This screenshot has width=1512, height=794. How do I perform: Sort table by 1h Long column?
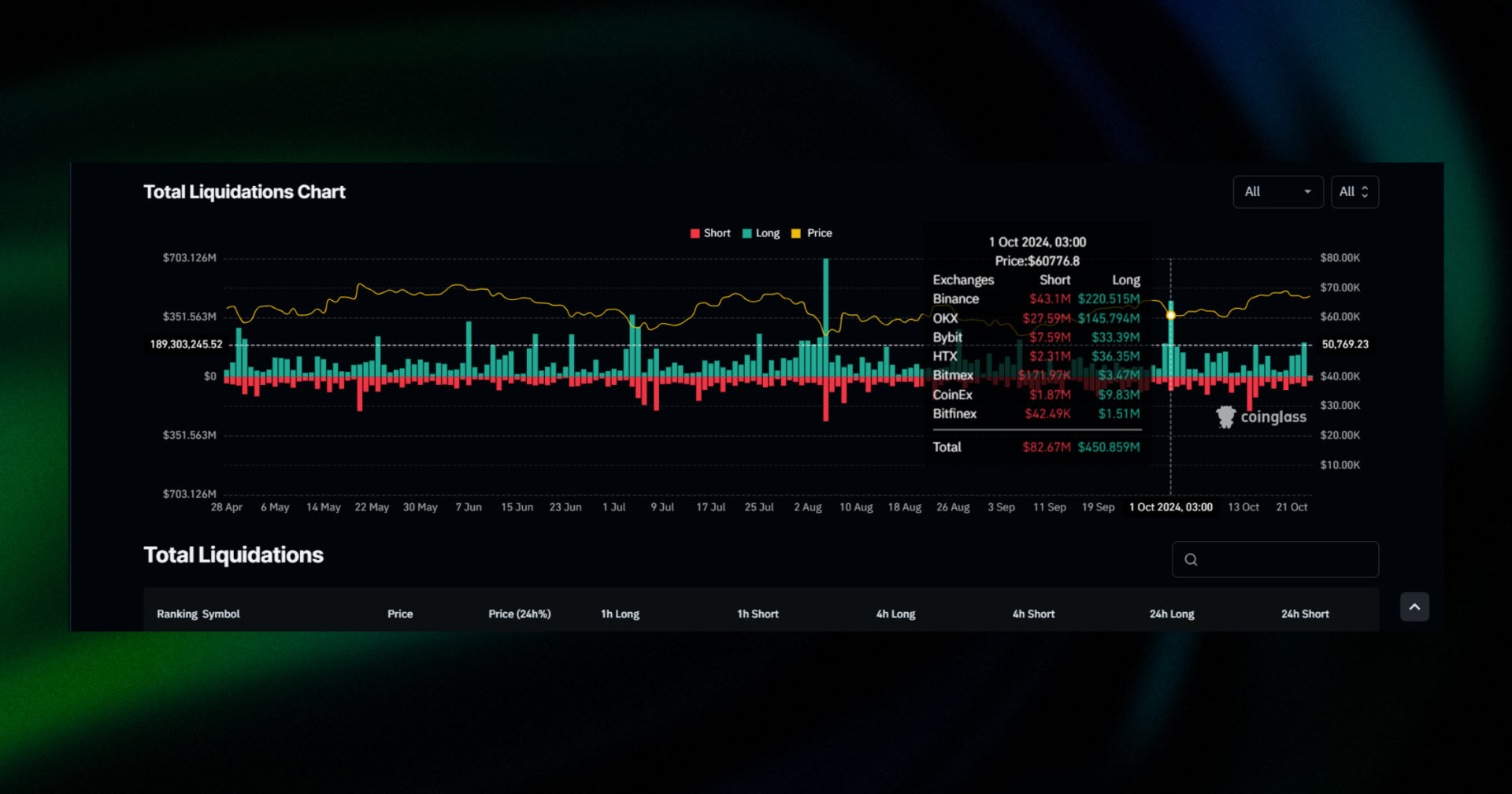[x=620, y=614]
